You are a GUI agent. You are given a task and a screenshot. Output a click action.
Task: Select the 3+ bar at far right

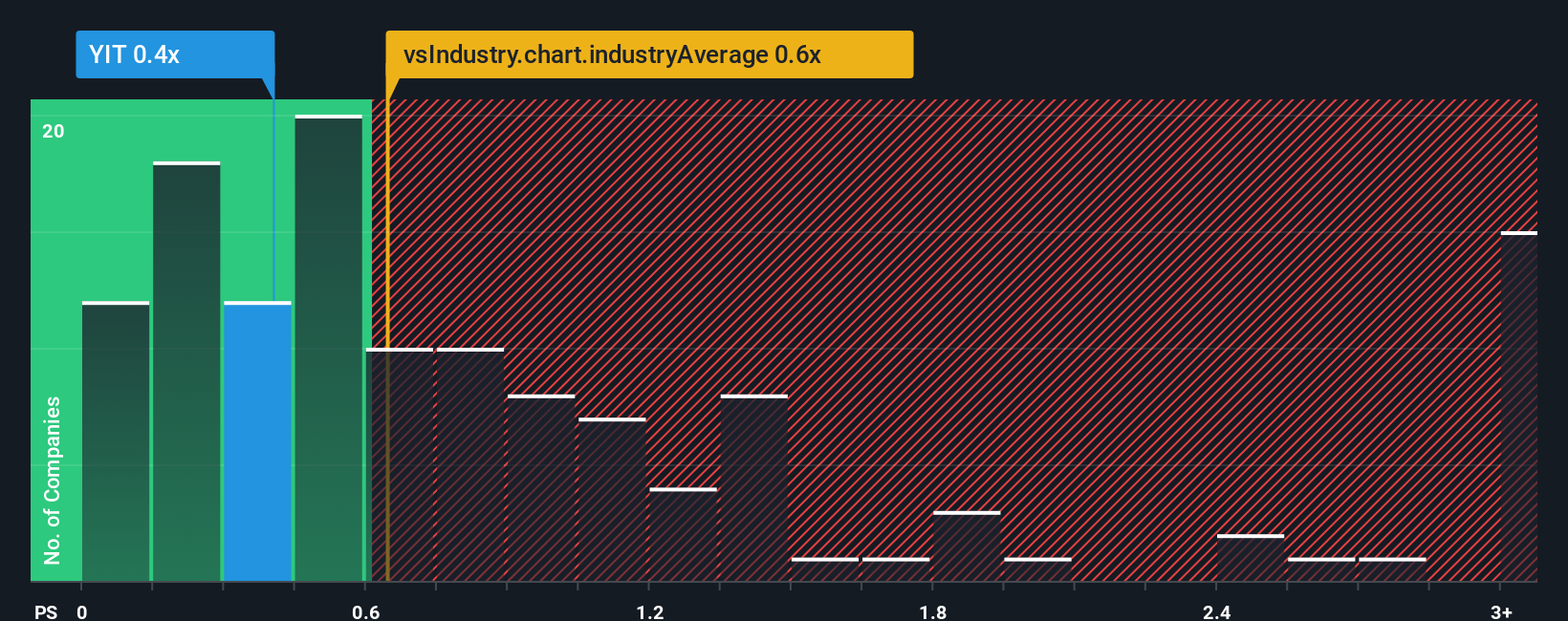[1519, 406]
